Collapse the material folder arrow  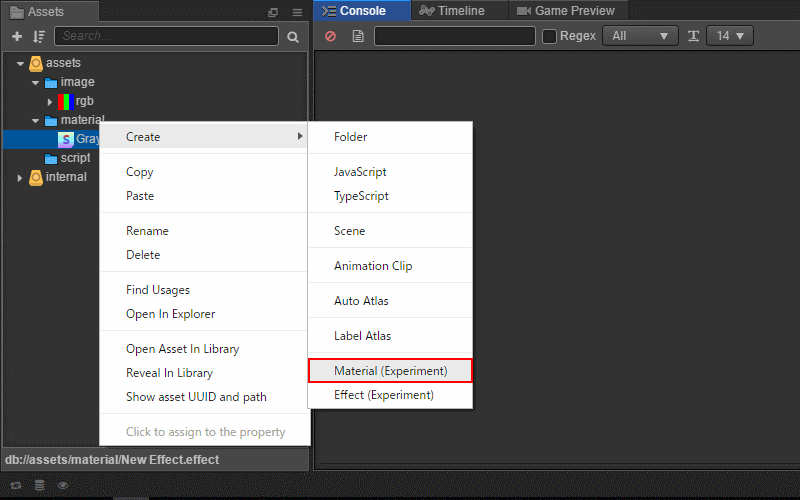click(x=35, y=121)
